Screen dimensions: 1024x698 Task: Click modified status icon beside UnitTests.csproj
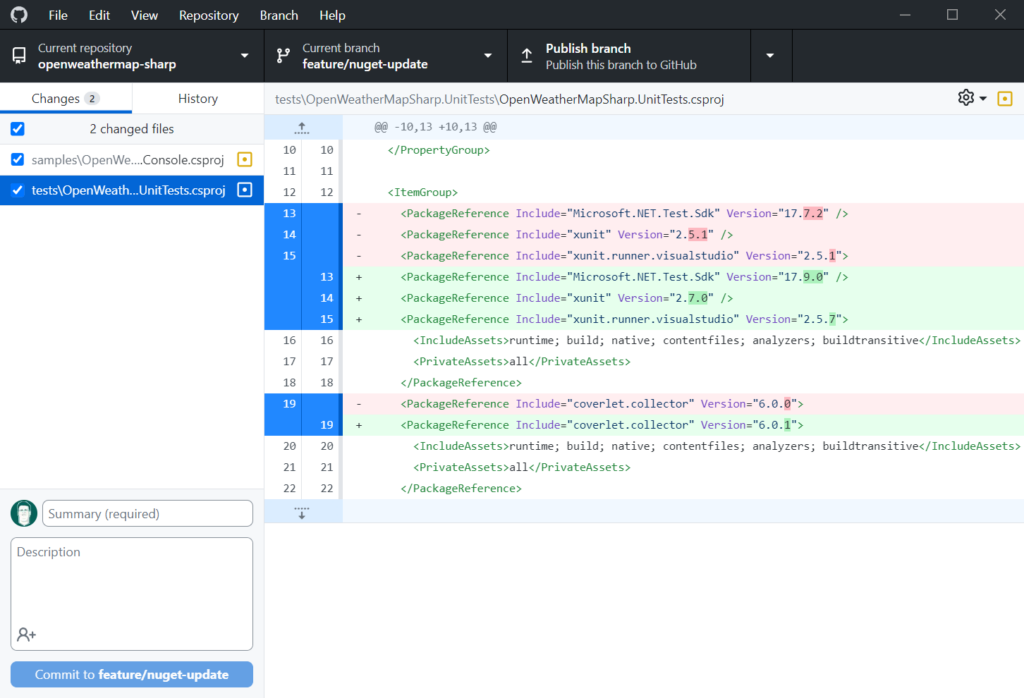244,190
